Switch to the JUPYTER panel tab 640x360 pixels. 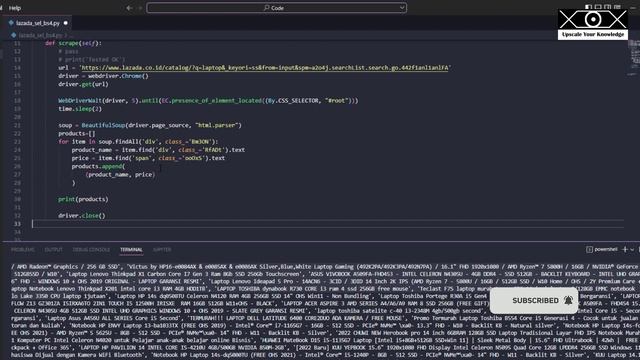(x=162, y=249)
